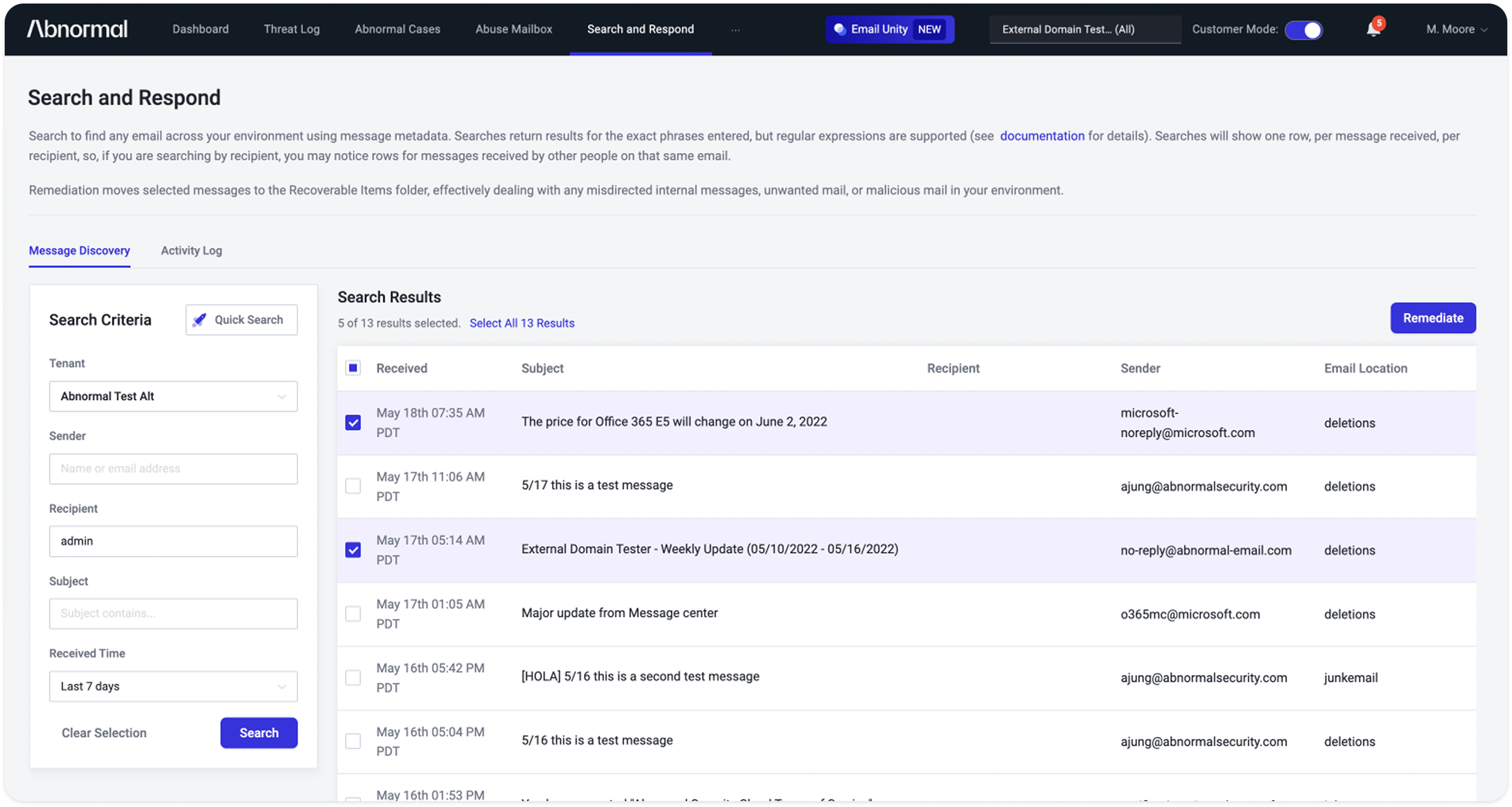This screenshot has width=1512, height=807.
Task: Focus the Subject contains field
Action: tap(173, 614)
